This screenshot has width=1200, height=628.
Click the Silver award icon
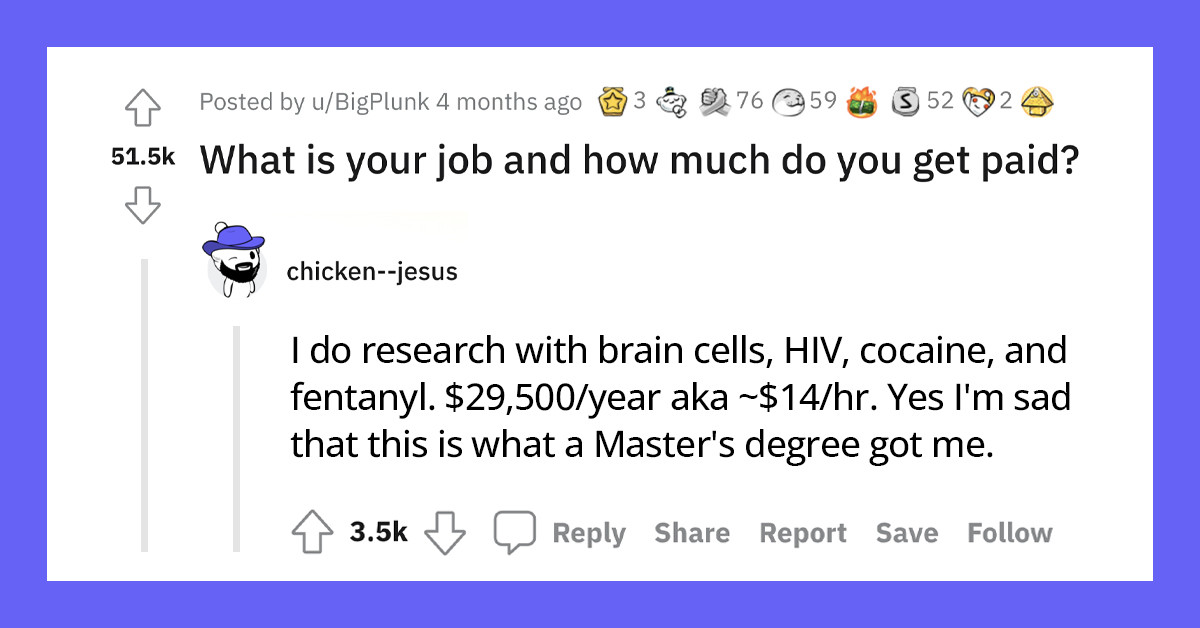click(x=904, y=99)
